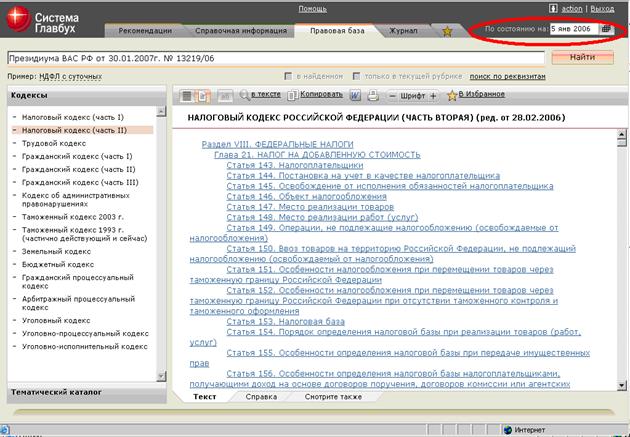The image size is (630, 437).
Task: Open Статья 147. Место реализации товаров
Action: tap(310, 207)
